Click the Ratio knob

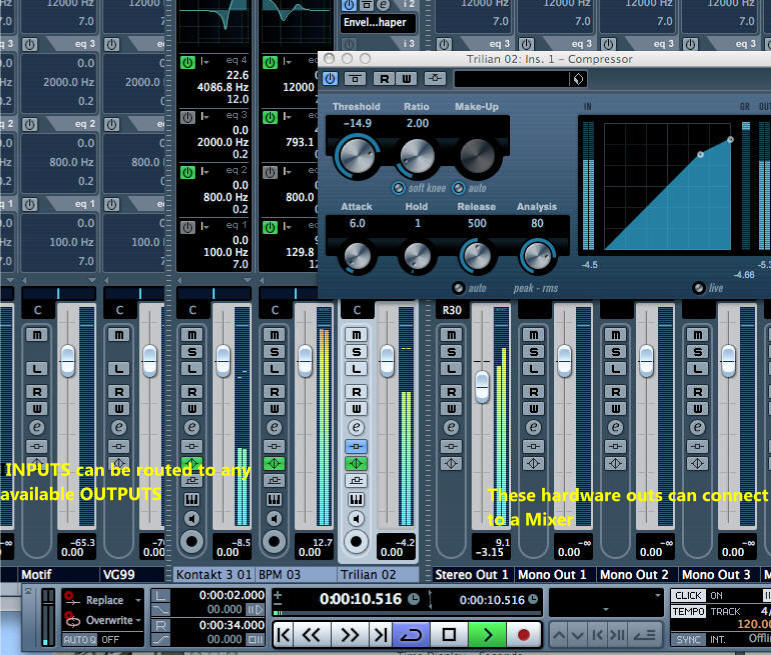point(417,155)
